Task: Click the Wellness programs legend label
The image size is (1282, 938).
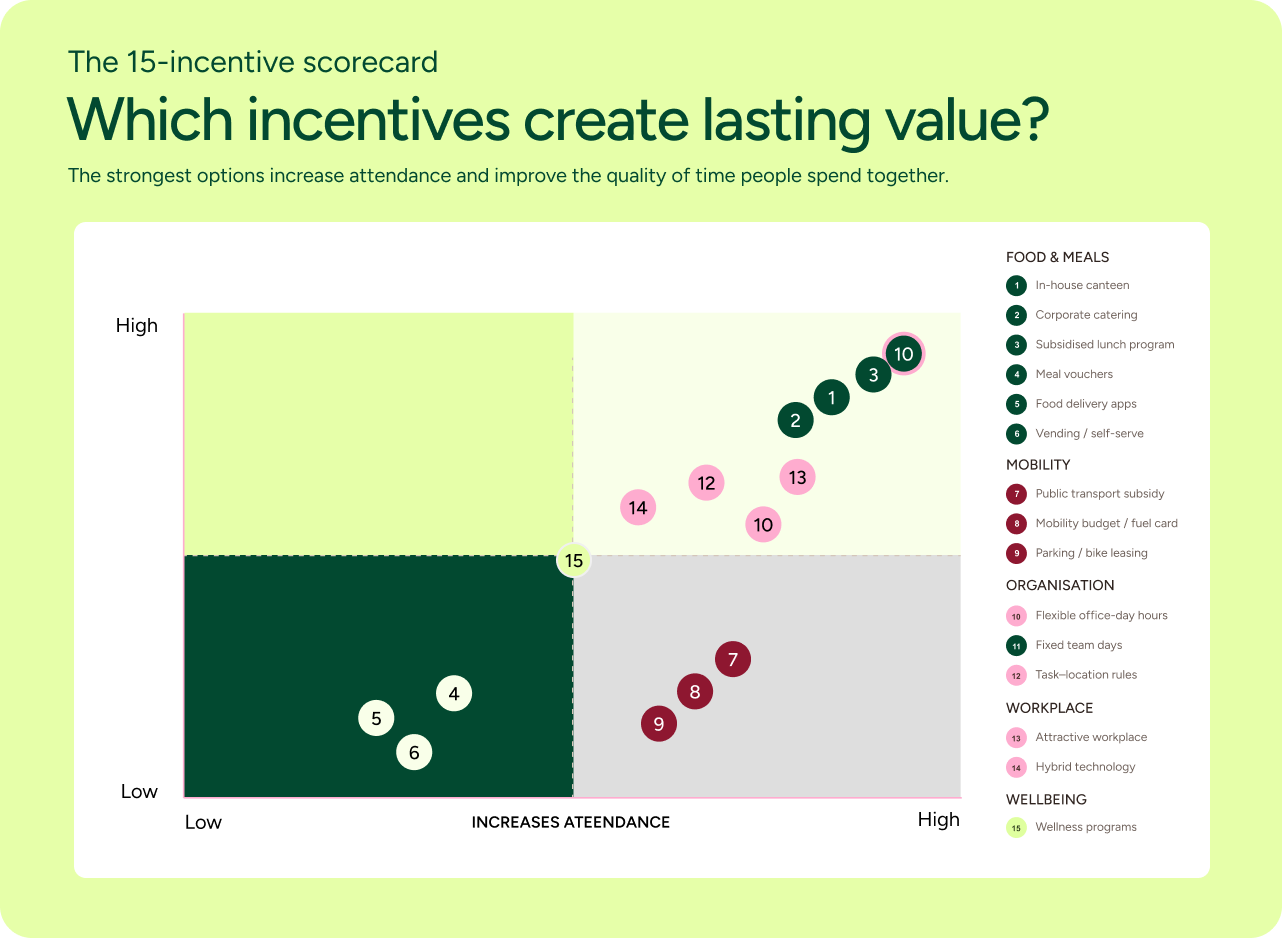Action: tap(1086, 827)
